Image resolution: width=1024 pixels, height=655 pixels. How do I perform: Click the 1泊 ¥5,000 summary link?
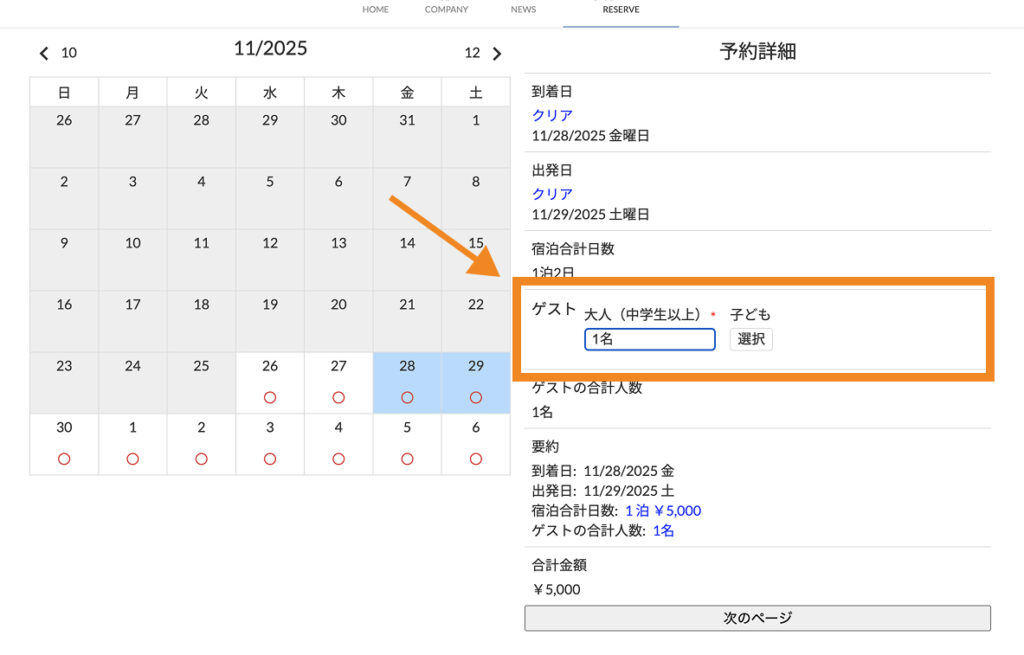coord(662,511)
